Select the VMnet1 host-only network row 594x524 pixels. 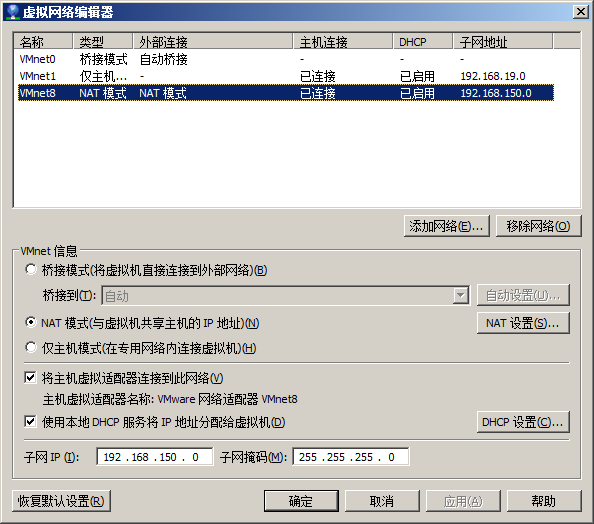coord(286,76)
